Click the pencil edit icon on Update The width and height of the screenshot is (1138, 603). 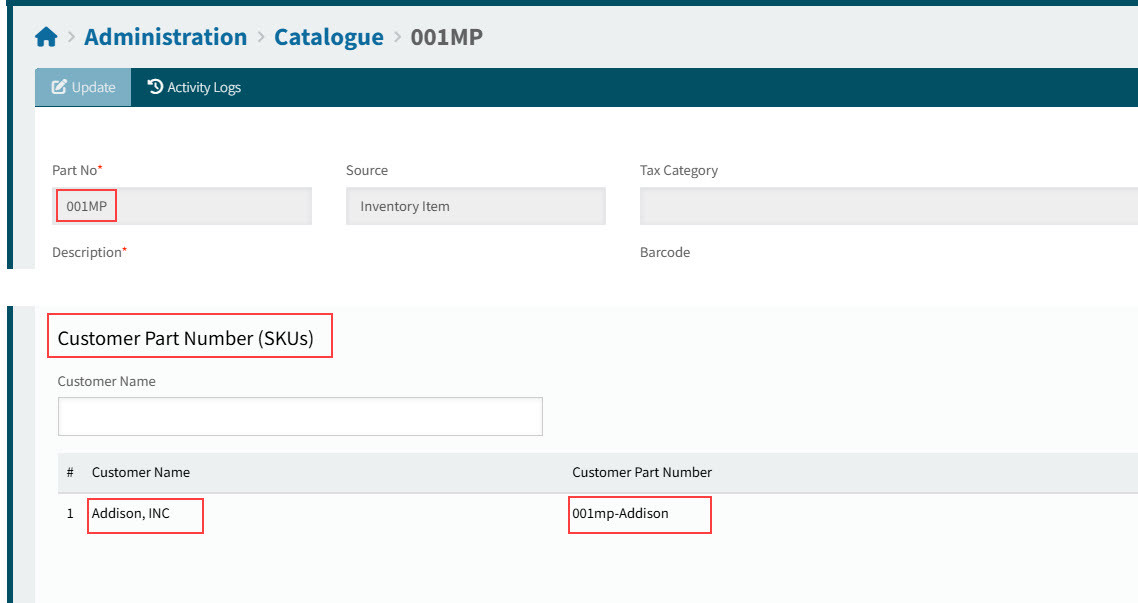[59, 87]
